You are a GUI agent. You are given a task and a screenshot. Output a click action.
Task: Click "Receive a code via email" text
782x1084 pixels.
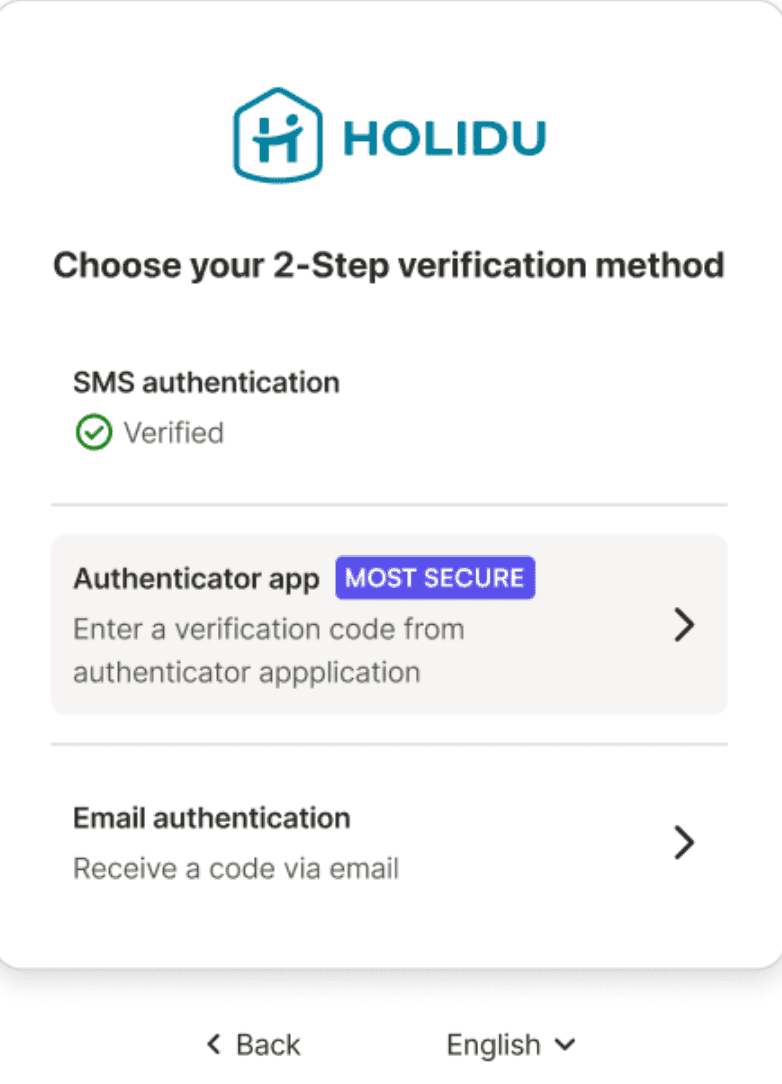coord(236,868)
